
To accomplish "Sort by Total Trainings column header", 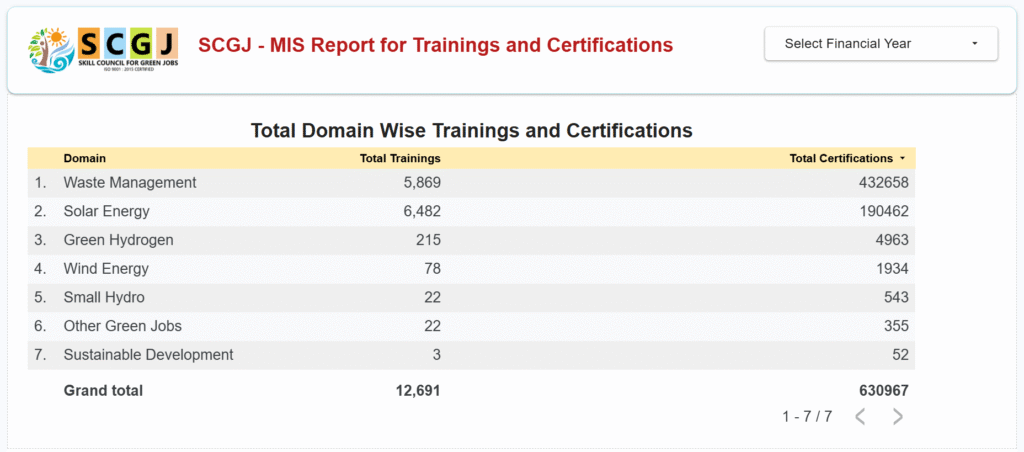I will [x=400, y=158].
